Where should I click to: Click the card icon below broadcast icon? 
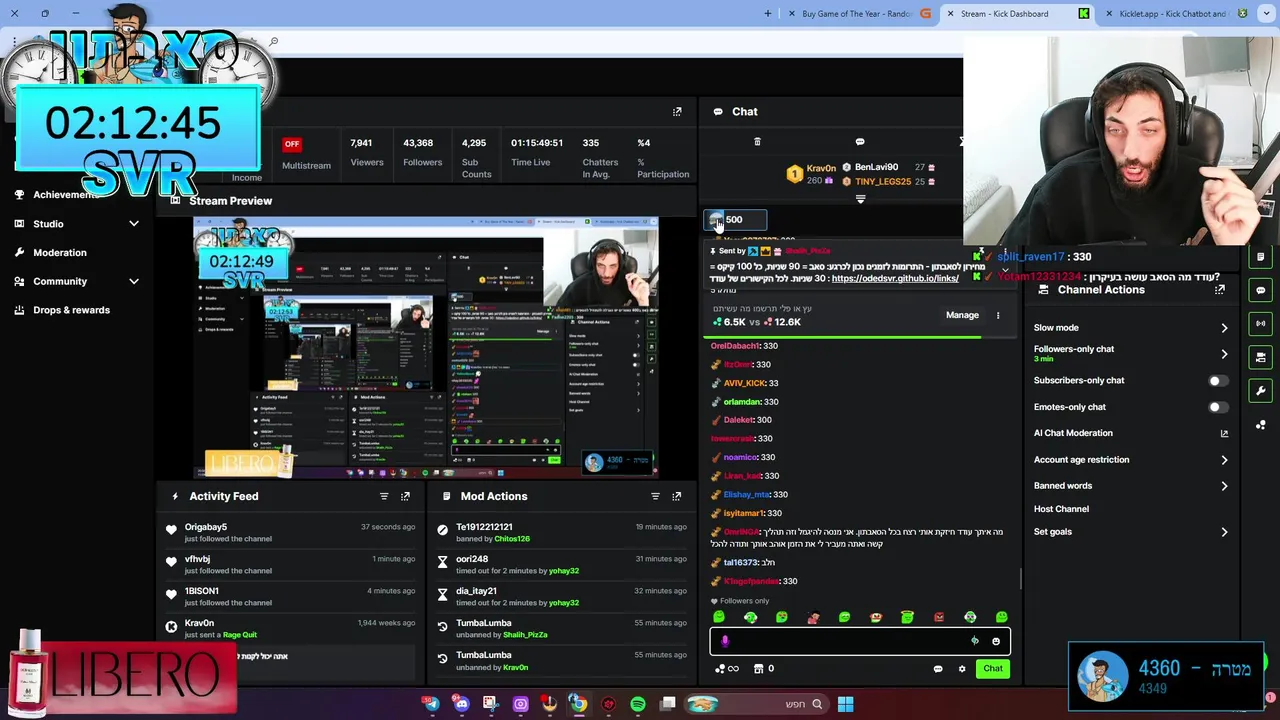click(1261, 357)
